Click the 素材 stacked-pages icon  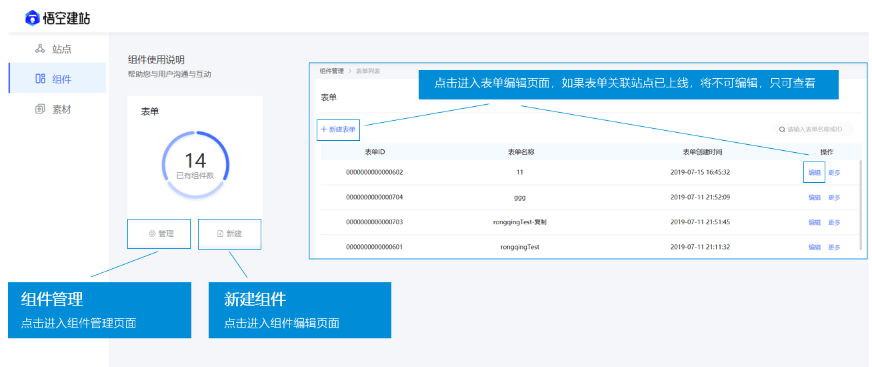(x=39, y=109)
